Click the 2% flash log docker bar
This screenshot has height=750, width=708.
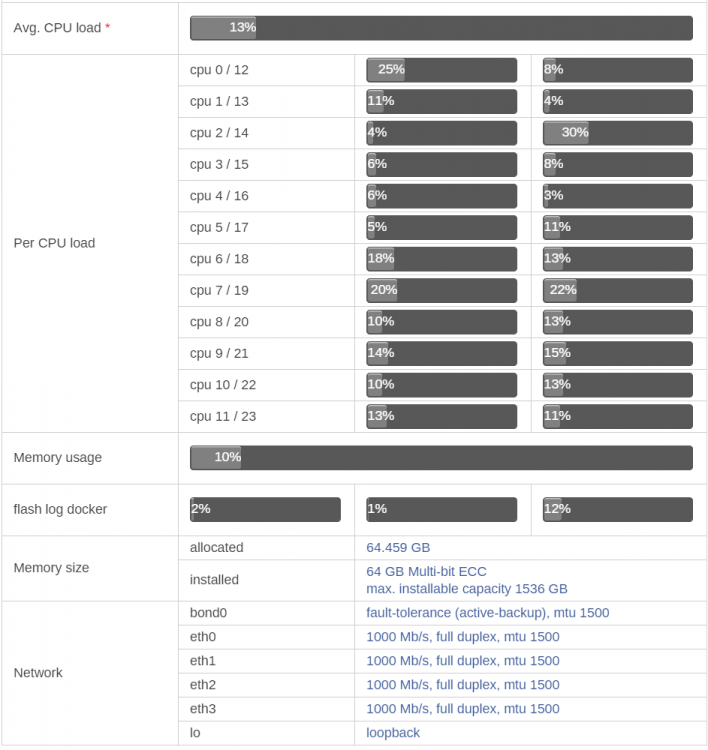pyautogui.click(x=266, y=509)
